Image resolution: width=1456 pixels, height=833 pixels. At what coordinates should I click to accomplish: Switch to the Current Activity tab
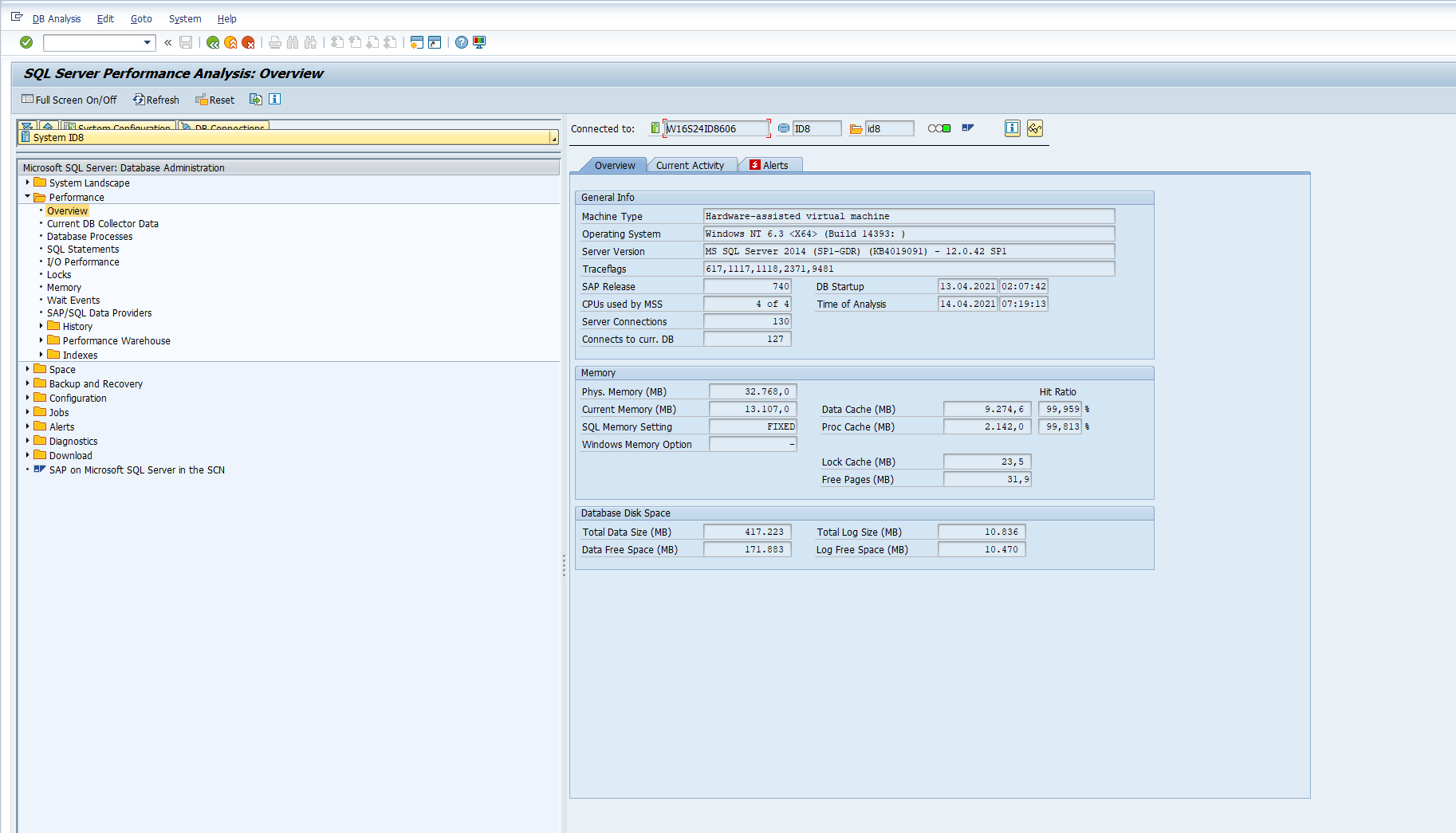[690, 165]
